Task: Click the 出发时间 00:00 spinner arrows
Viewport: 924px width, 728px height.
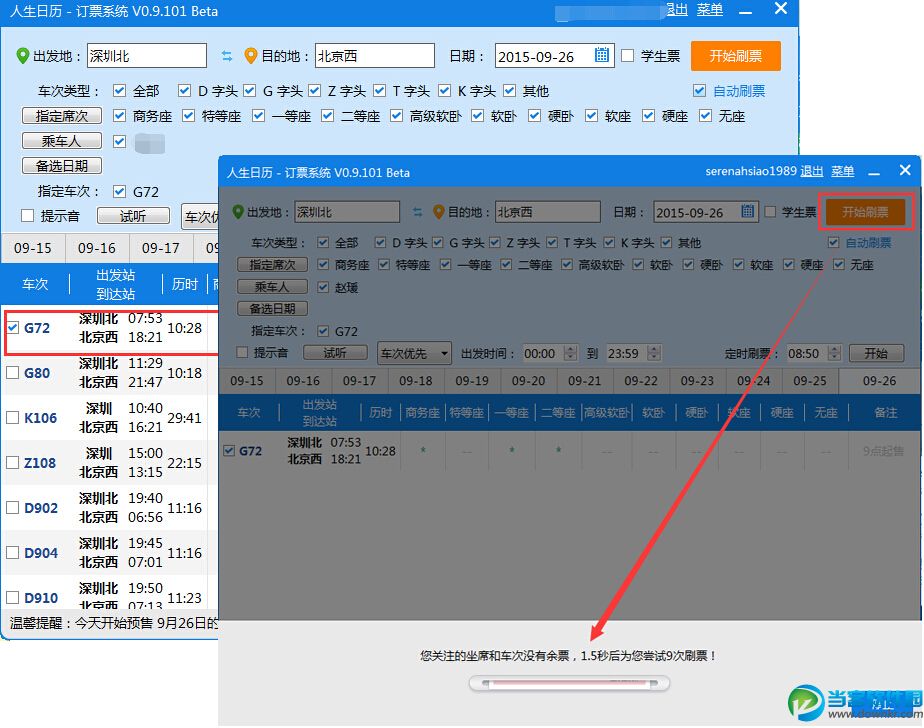Action: [570, 353]
